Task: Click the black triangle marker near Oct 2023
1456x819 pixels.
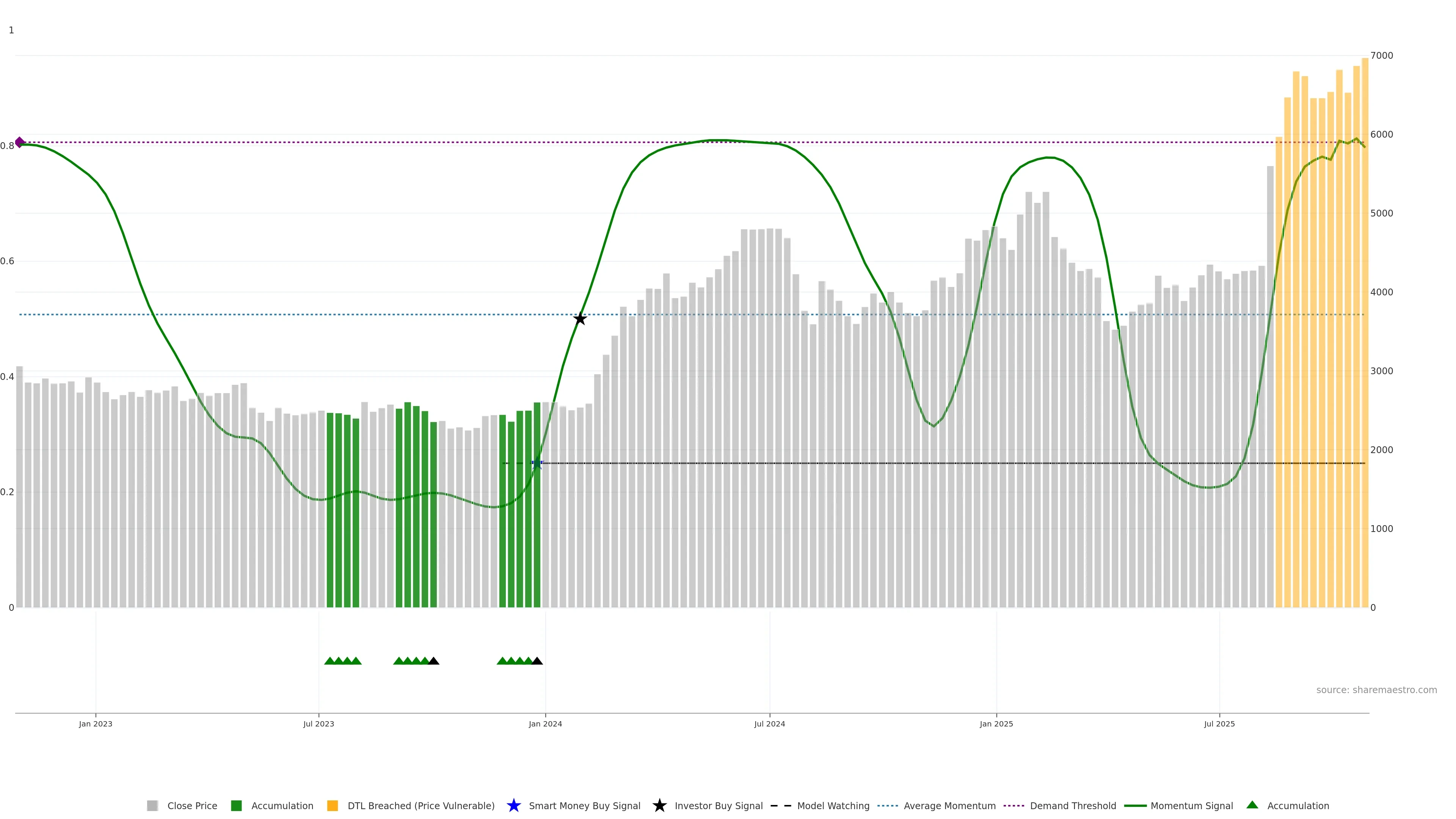Action: (433, 661)
